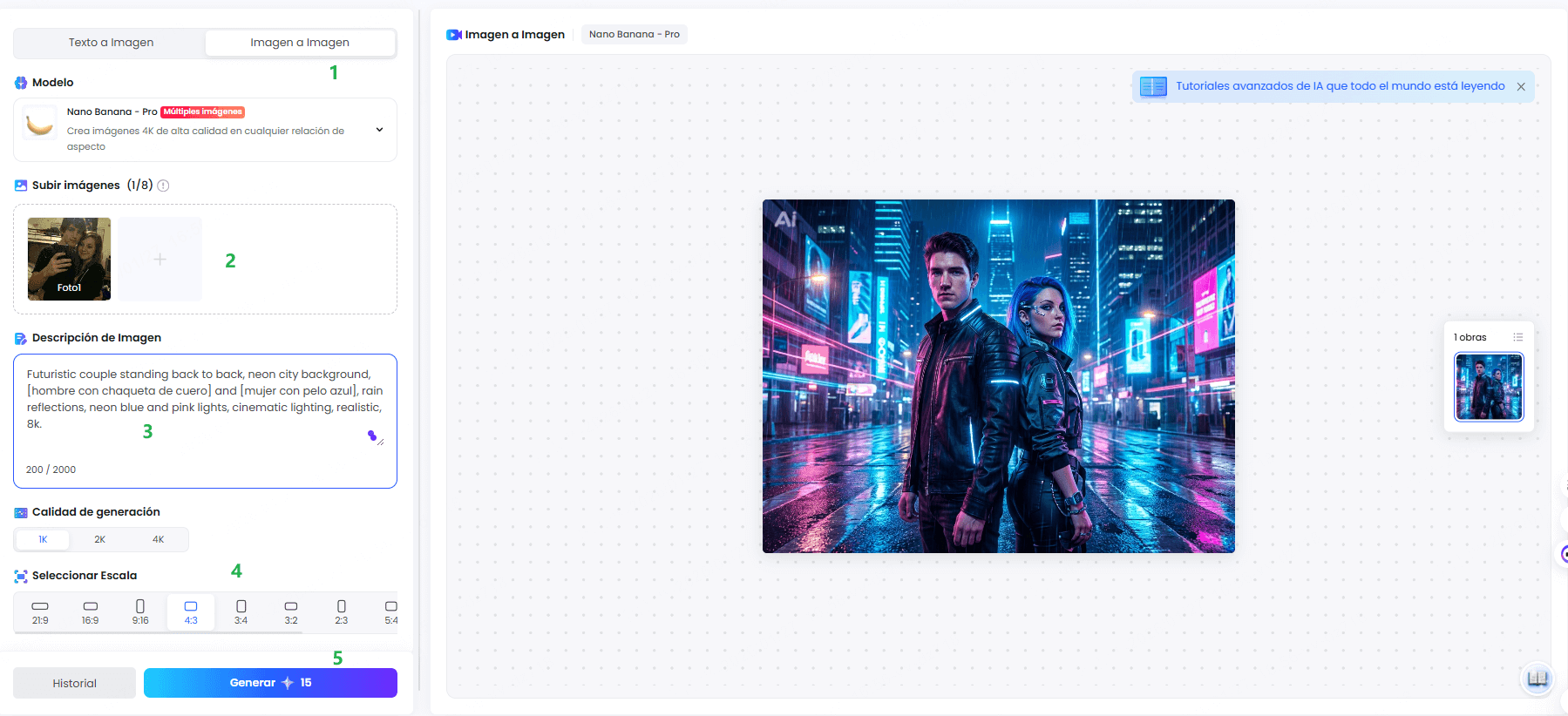Select the 9:16 aspect ratio
The width and height of the screenshot is (1568, 716).
[140, 612]
